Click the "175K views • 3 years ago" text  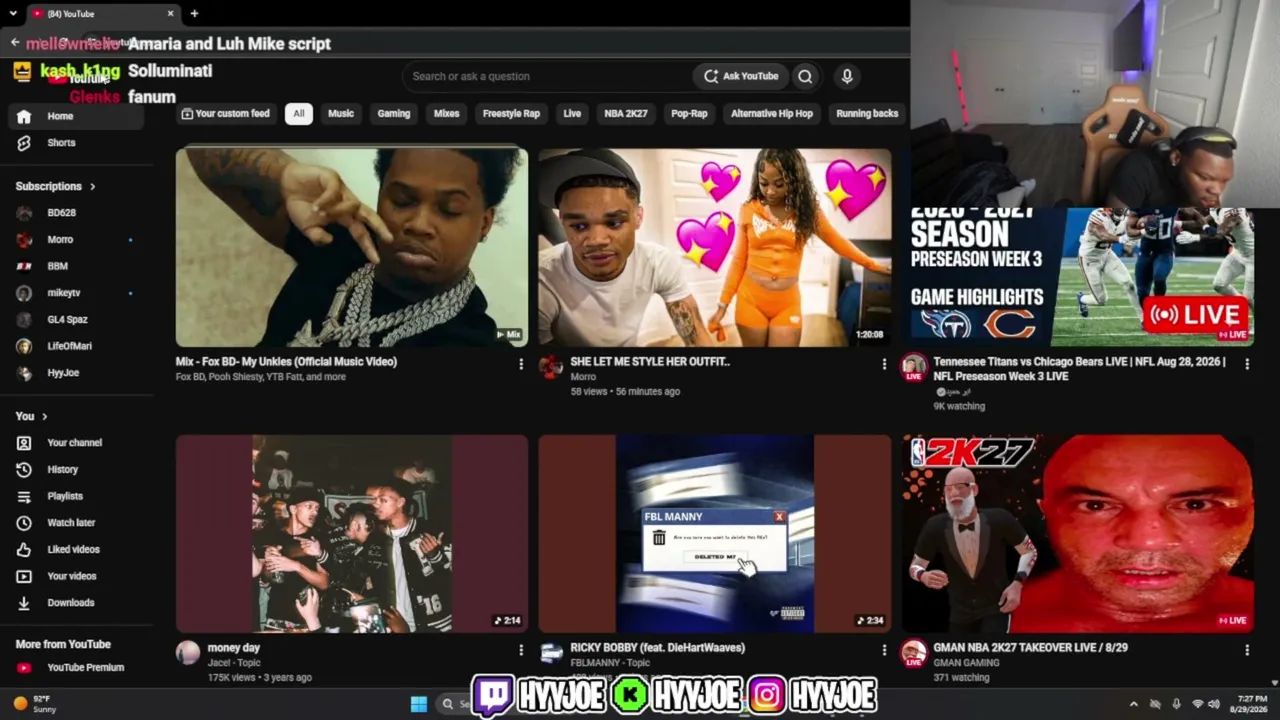coord(260,678)
